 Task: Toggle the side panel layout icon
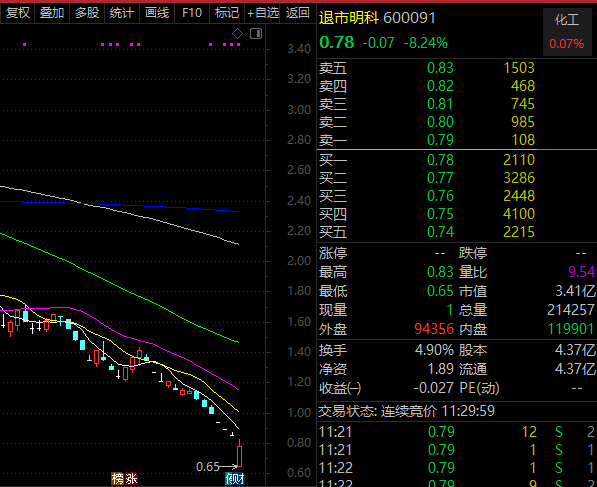pos(256,34)
